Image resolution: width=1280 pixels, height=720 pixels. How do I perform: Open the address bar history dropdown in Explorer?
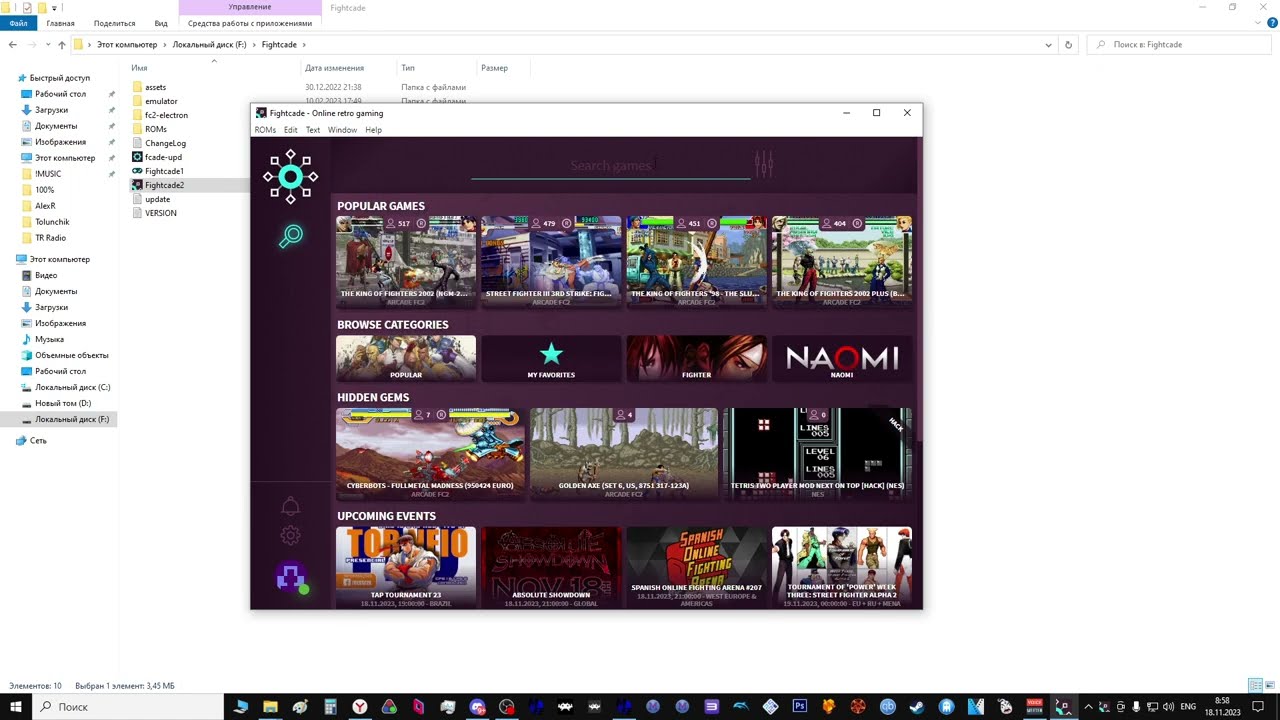click(x=1048, y=45)
